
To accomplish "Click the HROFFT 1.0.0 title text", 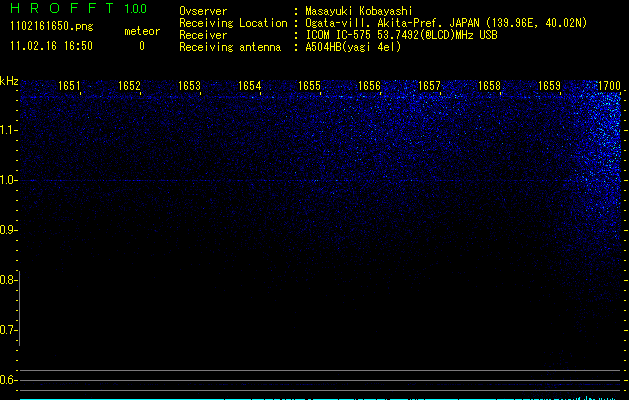I will tap(79, 8).
